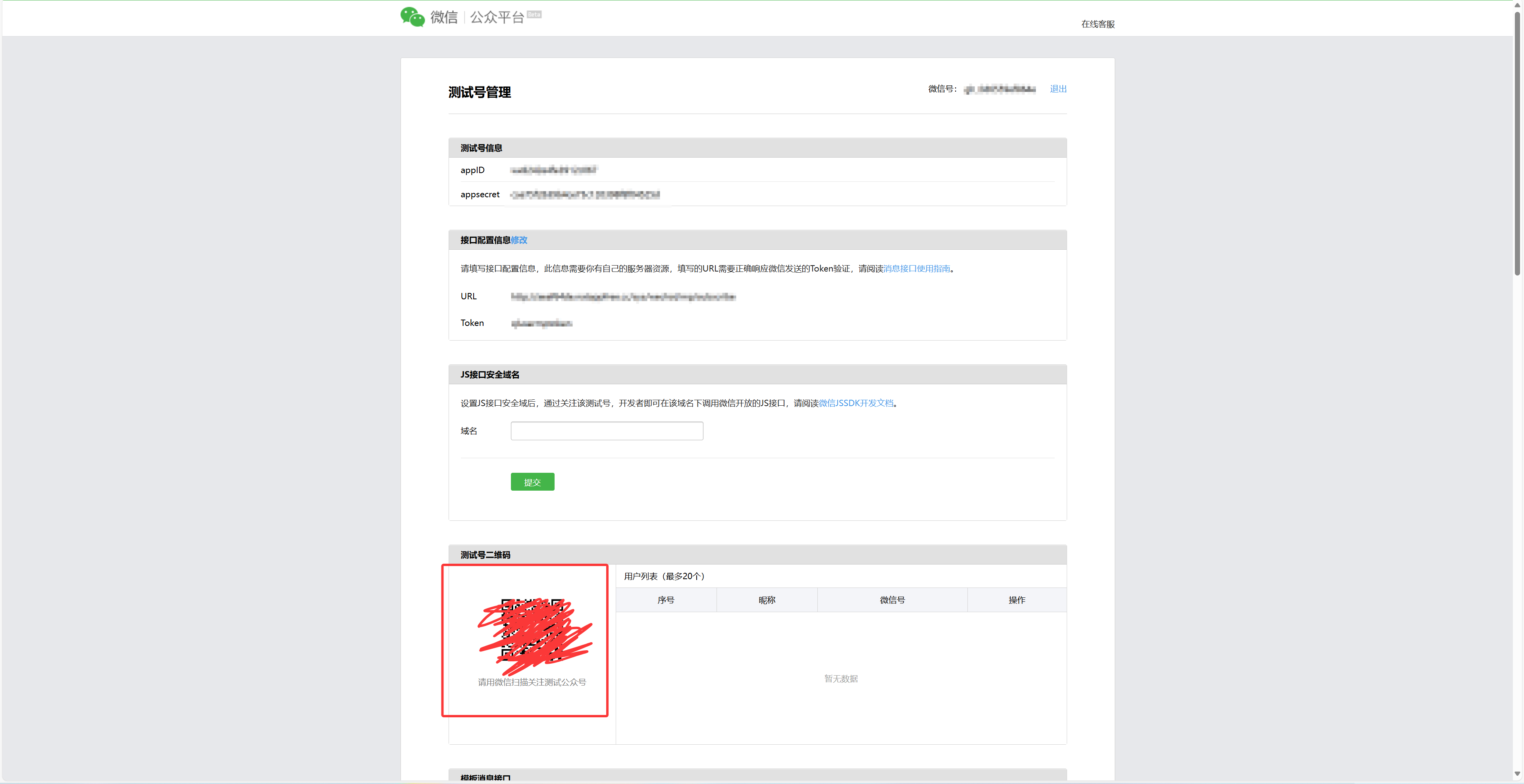Click the JS接口安全域名 section header
This screenshot has width=1524, height=784.
pos(490,374)
